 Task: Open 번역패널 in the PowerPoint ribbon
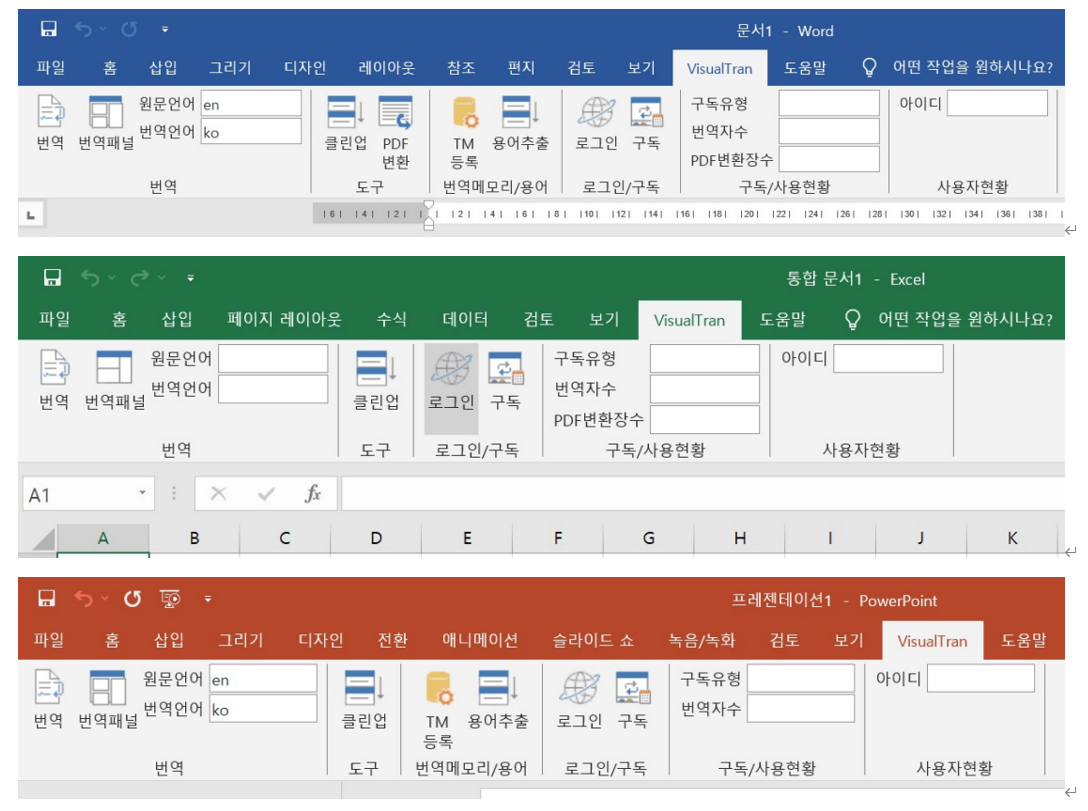108,699
